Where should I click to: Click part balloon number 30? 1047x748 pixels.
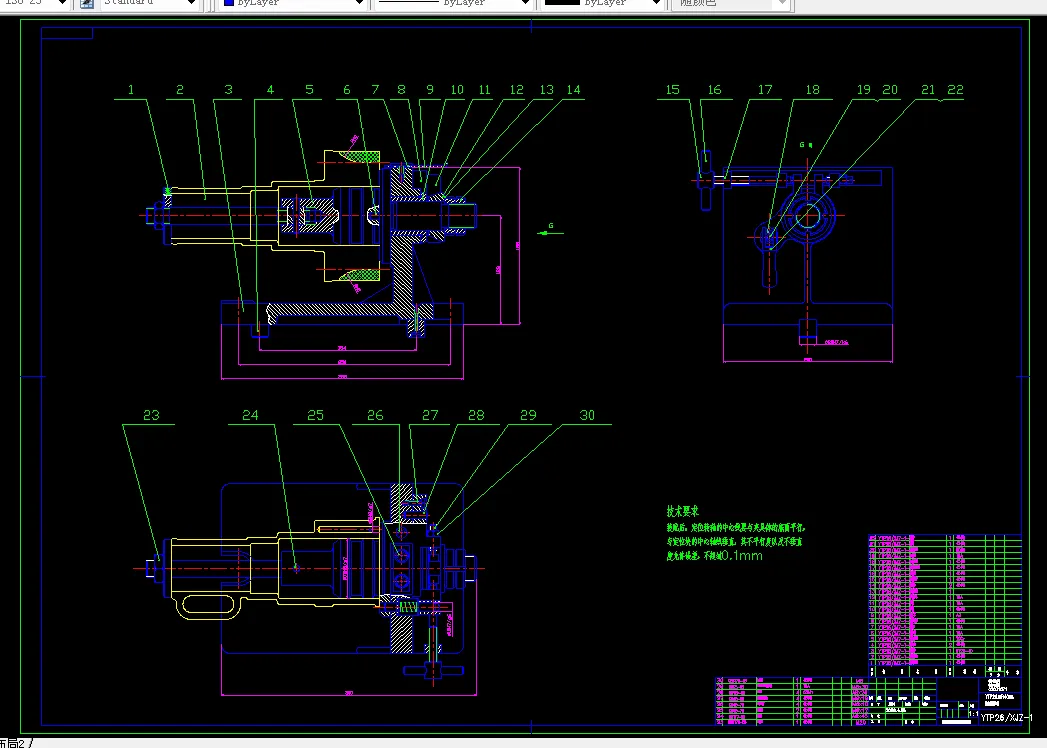587,415
